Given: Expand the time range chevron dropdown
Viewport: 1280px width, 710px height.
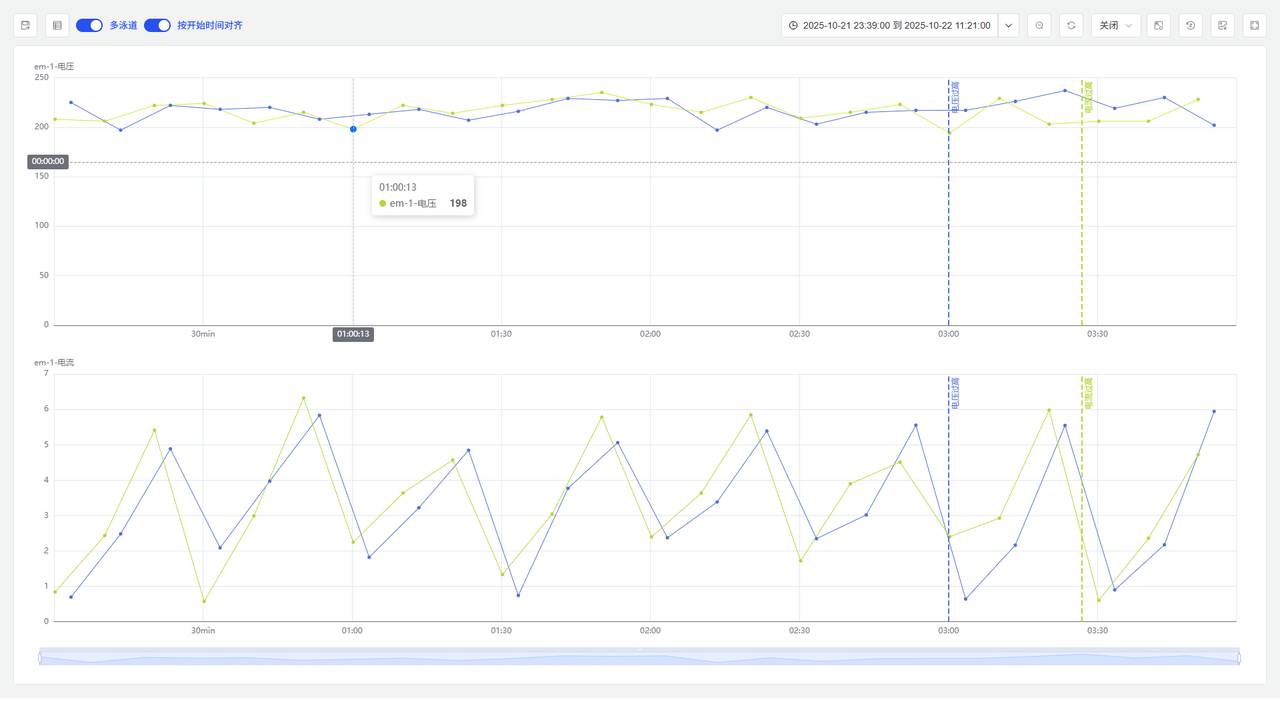Looking at the screenshot, I should 1008,25.
